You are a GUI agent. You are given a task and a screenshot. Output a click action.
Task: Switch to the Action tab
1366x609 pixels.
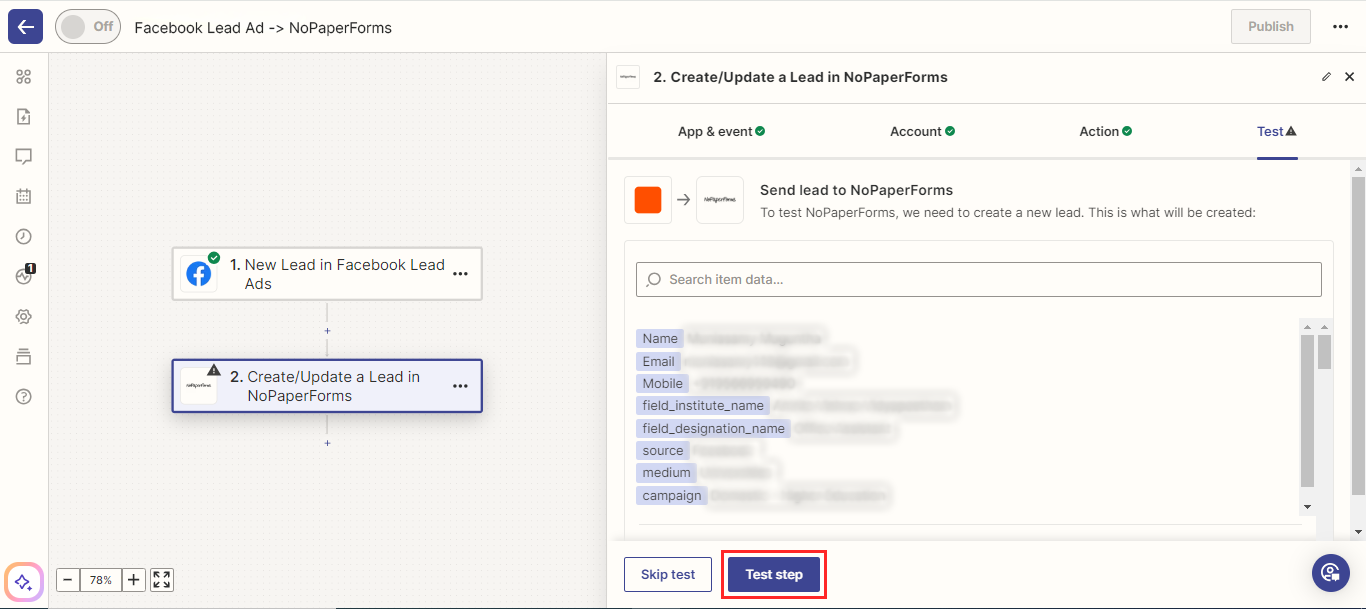[1105, 131]
